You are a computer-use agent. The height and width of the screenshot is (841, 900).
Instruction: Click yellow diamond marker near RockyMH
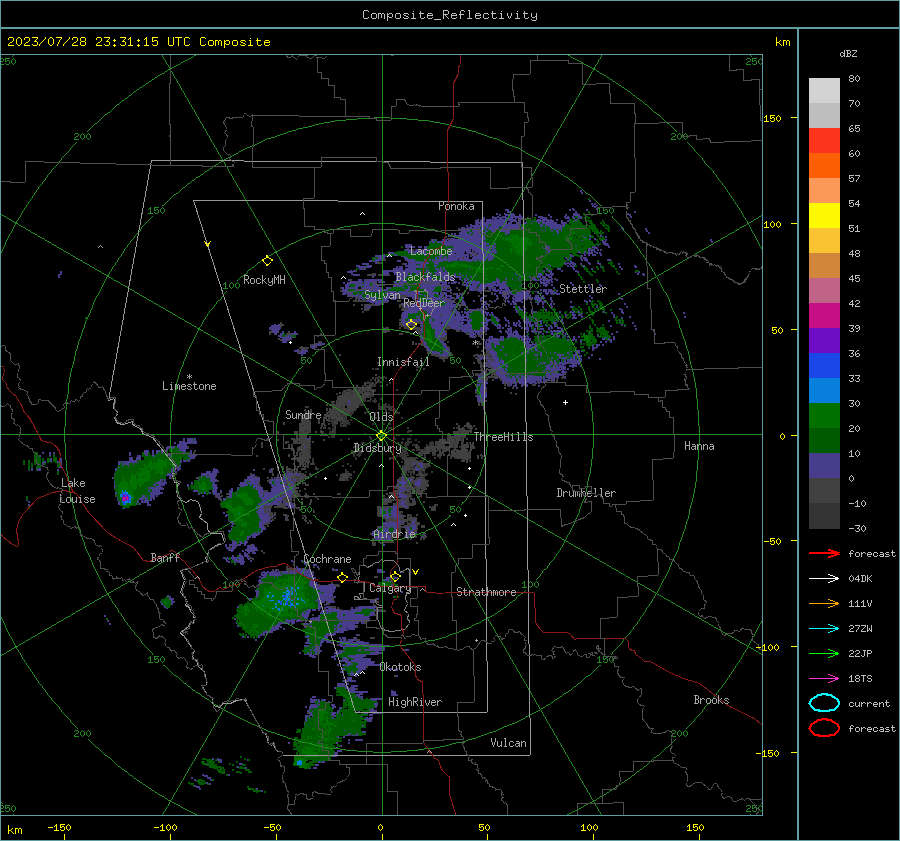pyautogui.click(x=267, y=261)
